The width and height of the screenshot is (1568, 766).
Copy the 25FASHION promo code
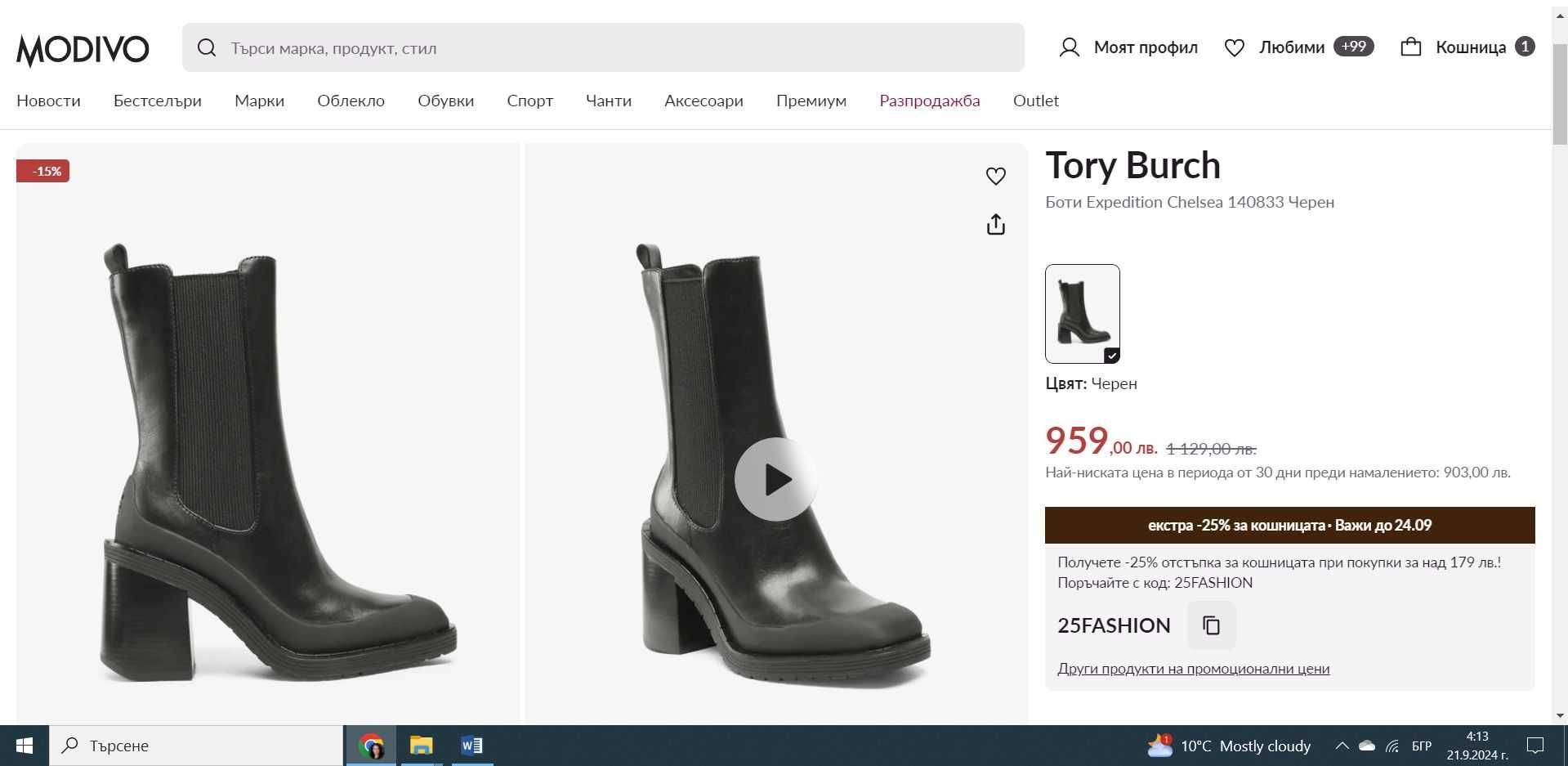pyautogui.click(x=1211, y=625)
